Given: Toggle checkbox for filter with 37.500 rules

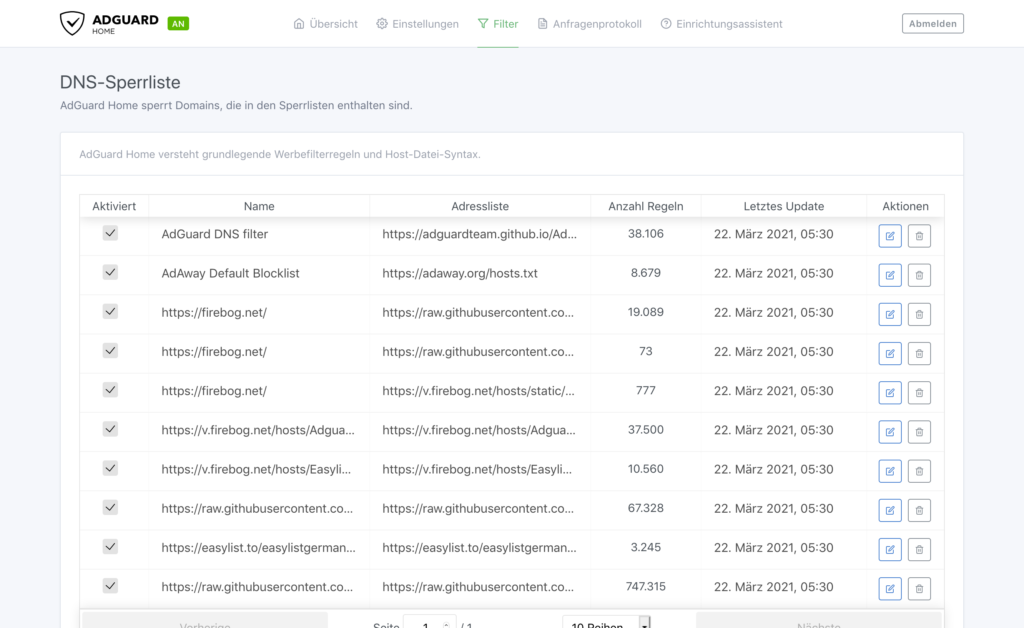Looking at the screenshot, I should point(110,429).
